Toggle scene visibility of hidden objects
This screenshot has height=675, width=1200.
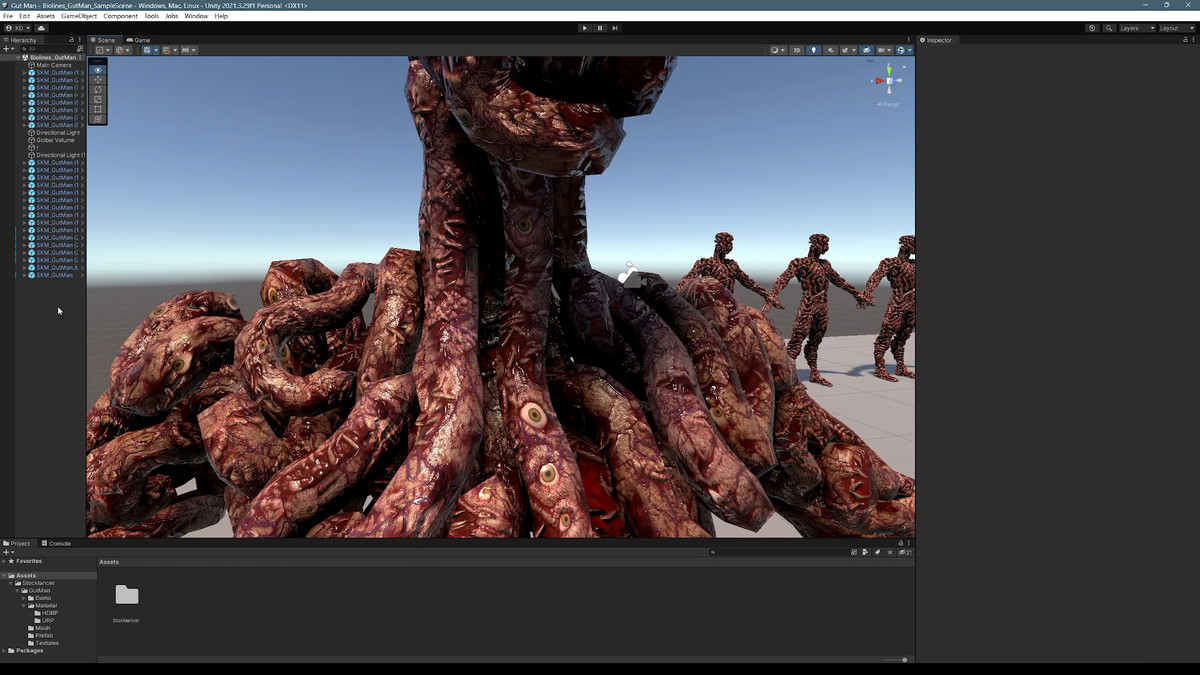pyautogui.click(x=866, y=50)
